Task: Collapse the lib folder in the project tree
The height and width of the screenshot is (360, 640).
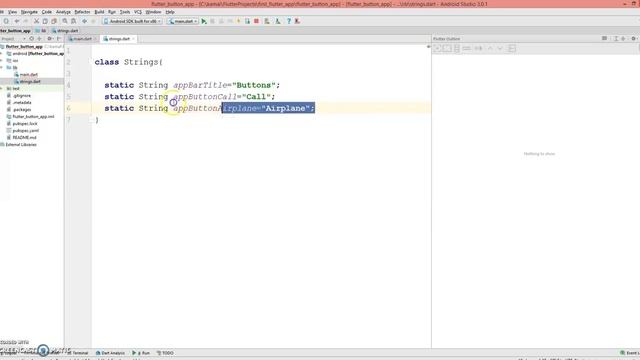Action: point(2,67)
